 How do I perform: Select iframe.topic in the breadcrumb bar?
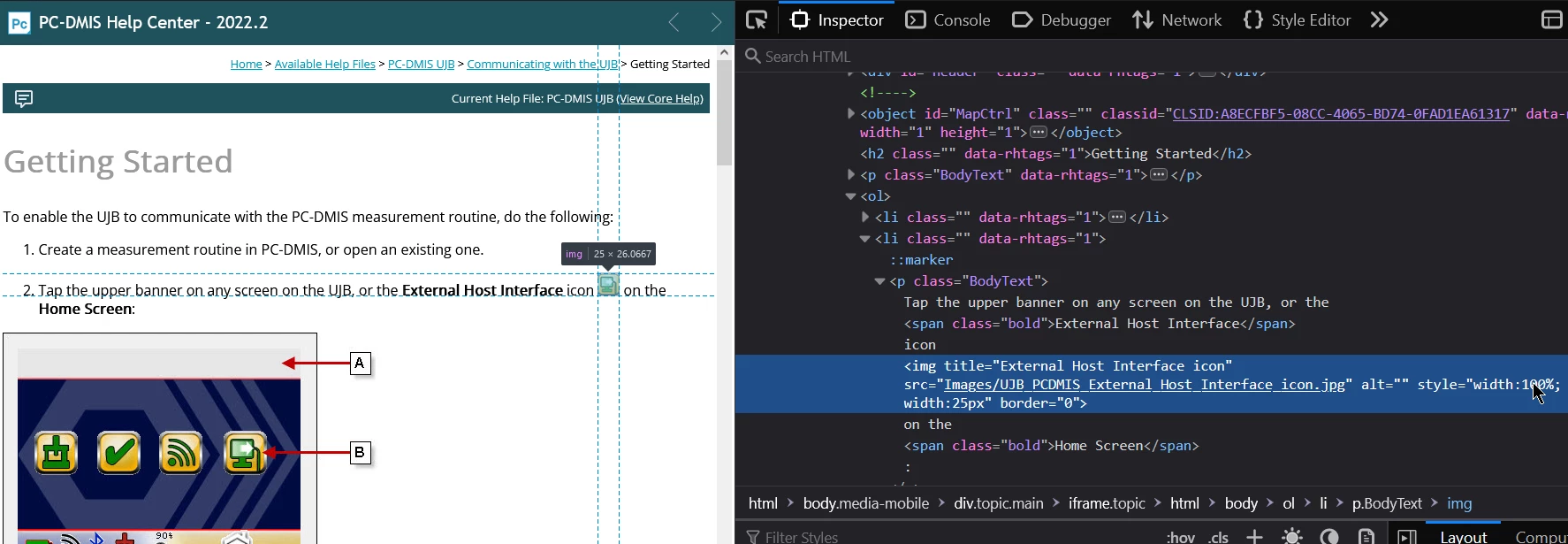1107,503
